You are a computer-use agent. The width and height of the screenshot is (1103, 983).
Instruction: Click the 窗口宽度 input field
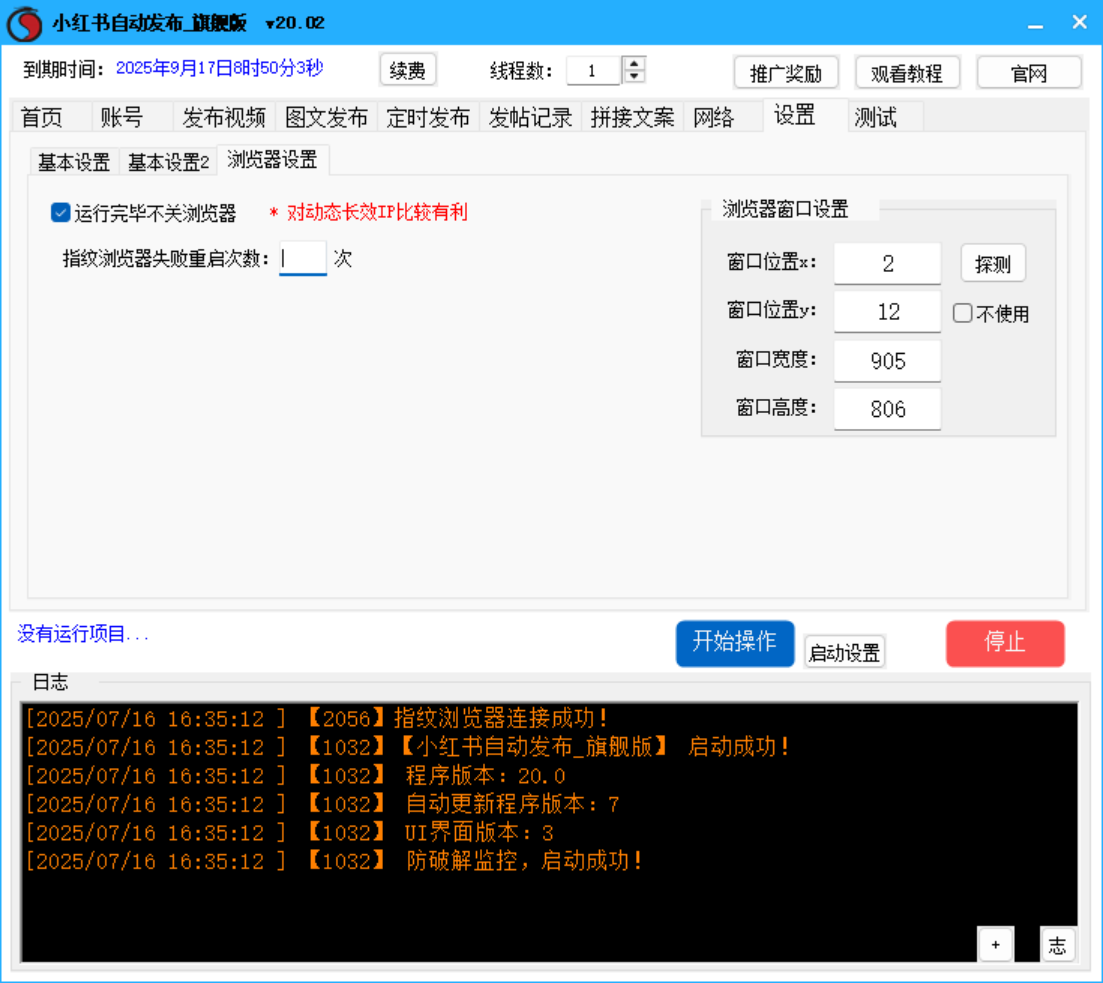point(887,361)
